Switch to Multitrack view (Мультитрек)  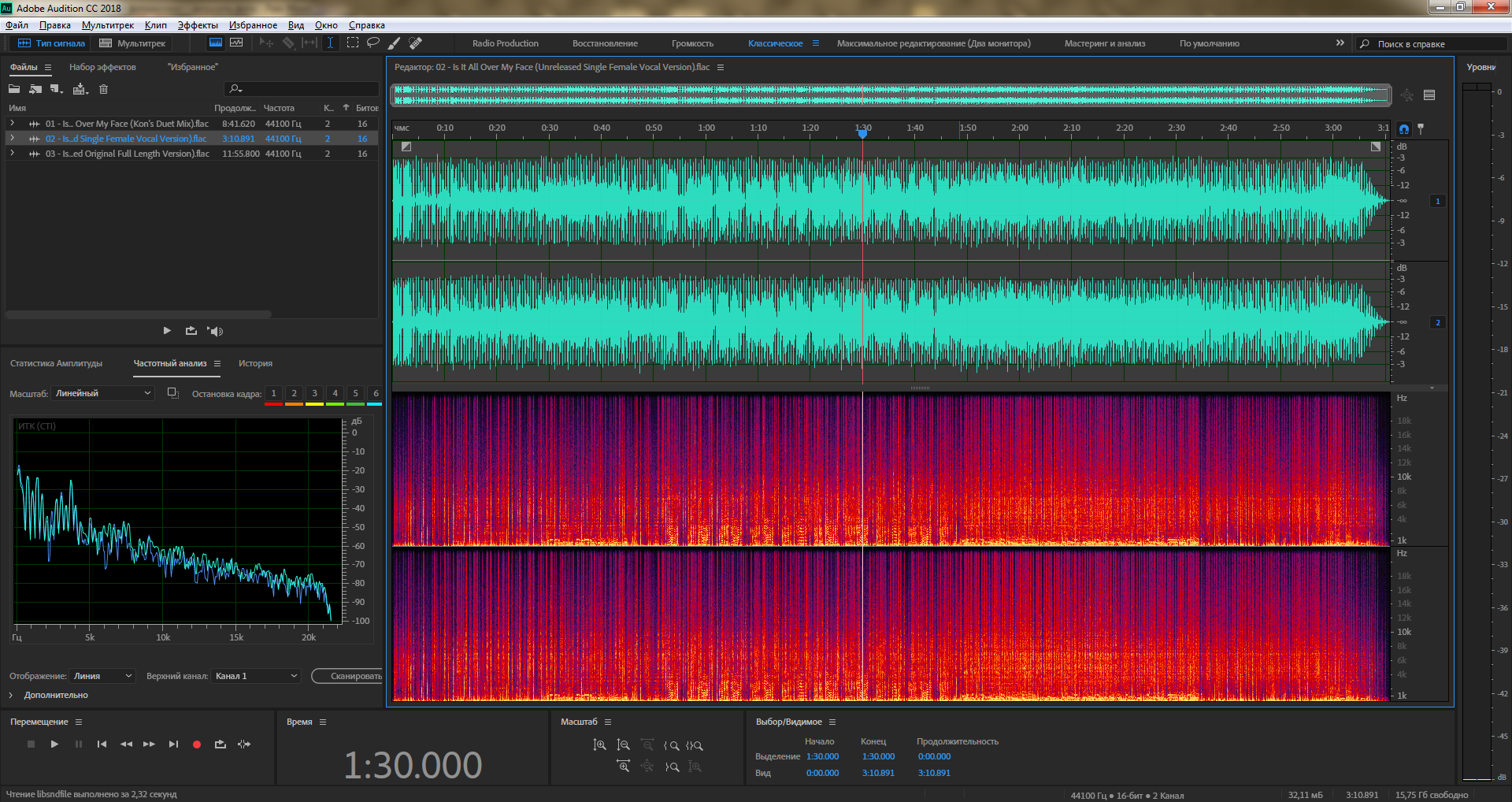(132, 43)
